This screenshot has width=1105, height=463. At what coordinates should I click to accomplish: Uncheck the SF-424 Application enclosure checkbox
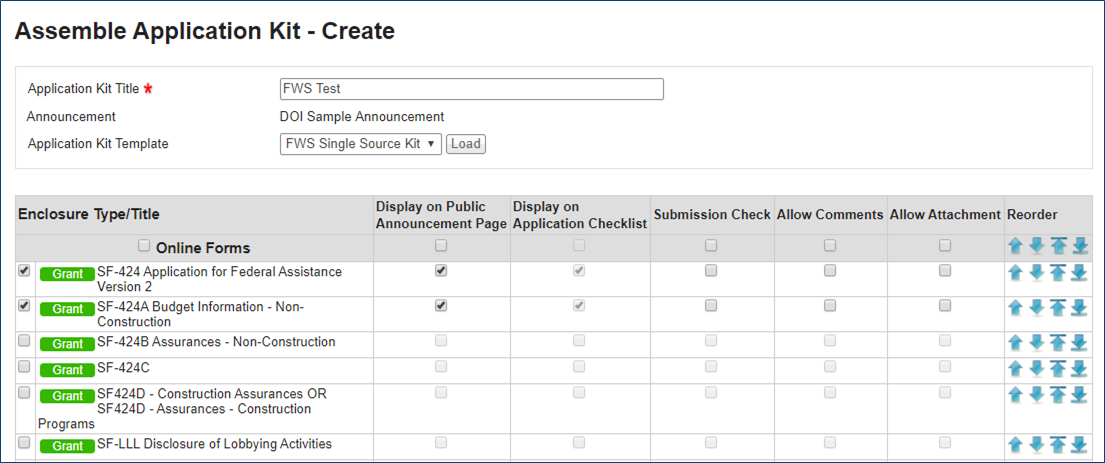point(24,271)
